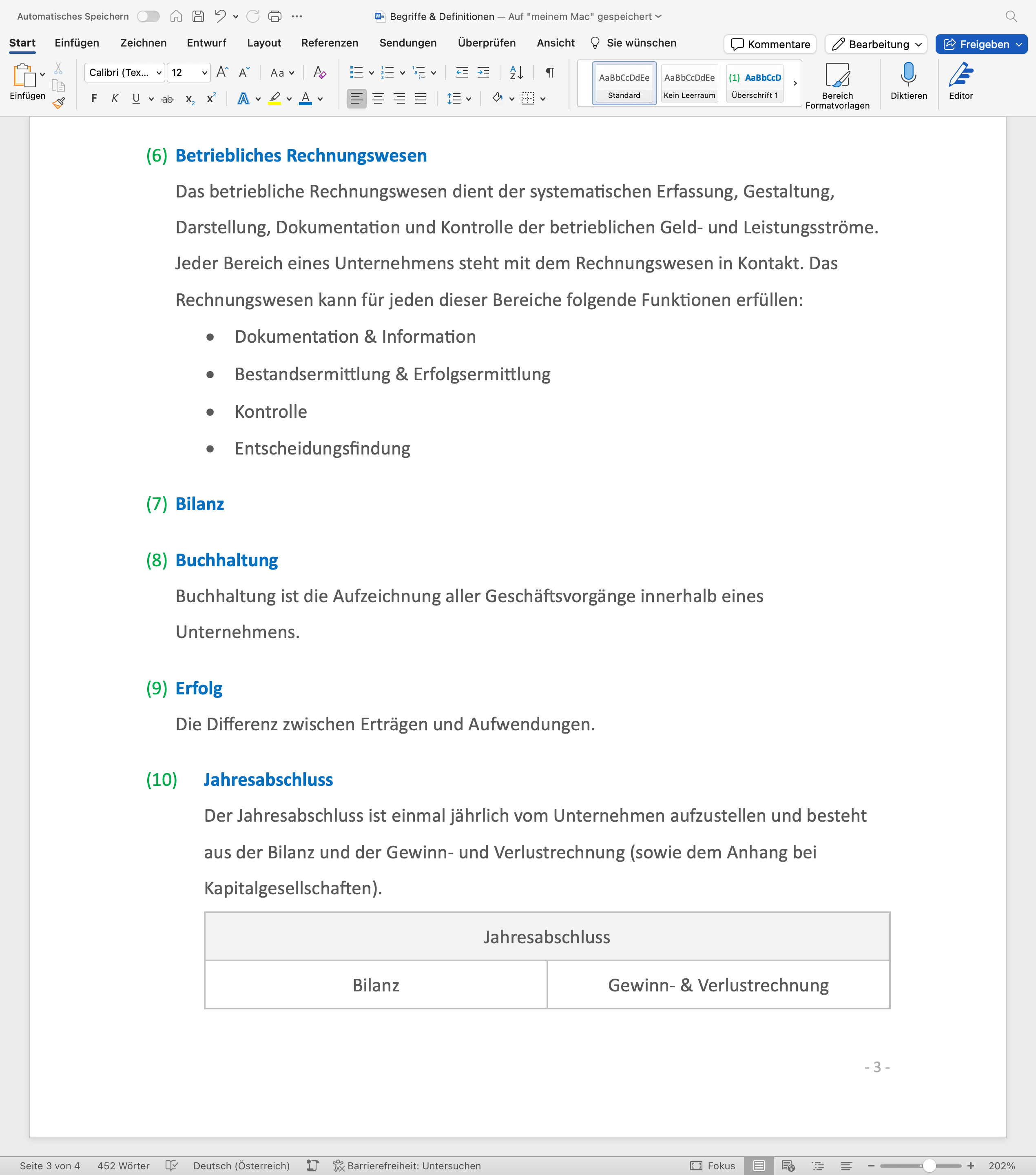Click the Diktieren microphone icon
This screenshot has height=1175, width=1036.
[x=908, y=75]
